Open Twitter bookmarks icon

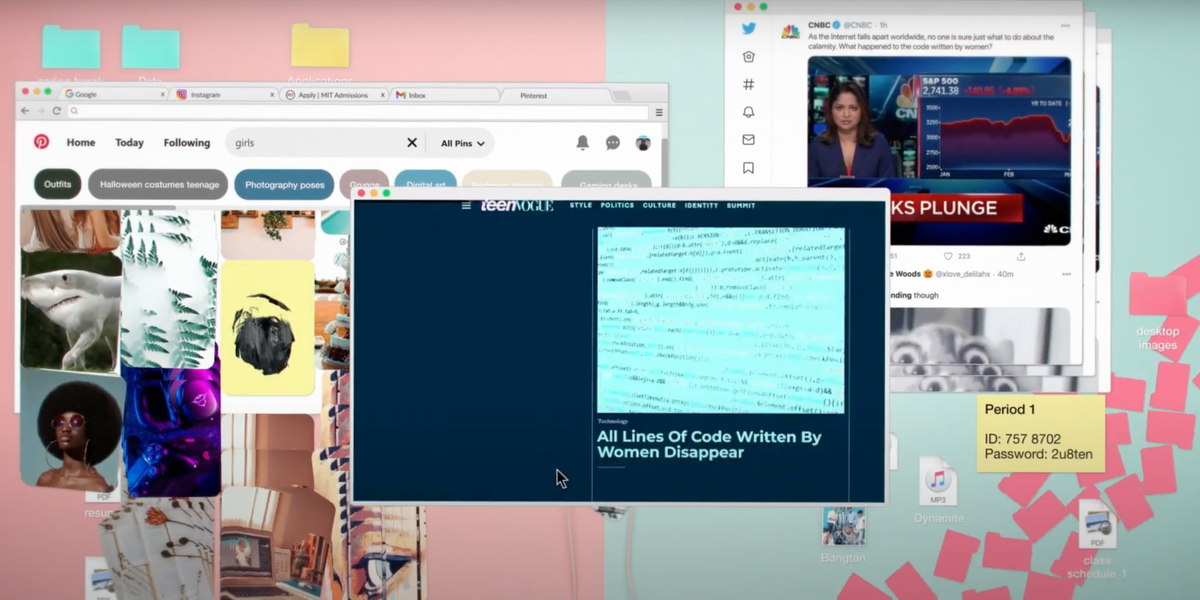pos(748,168)
